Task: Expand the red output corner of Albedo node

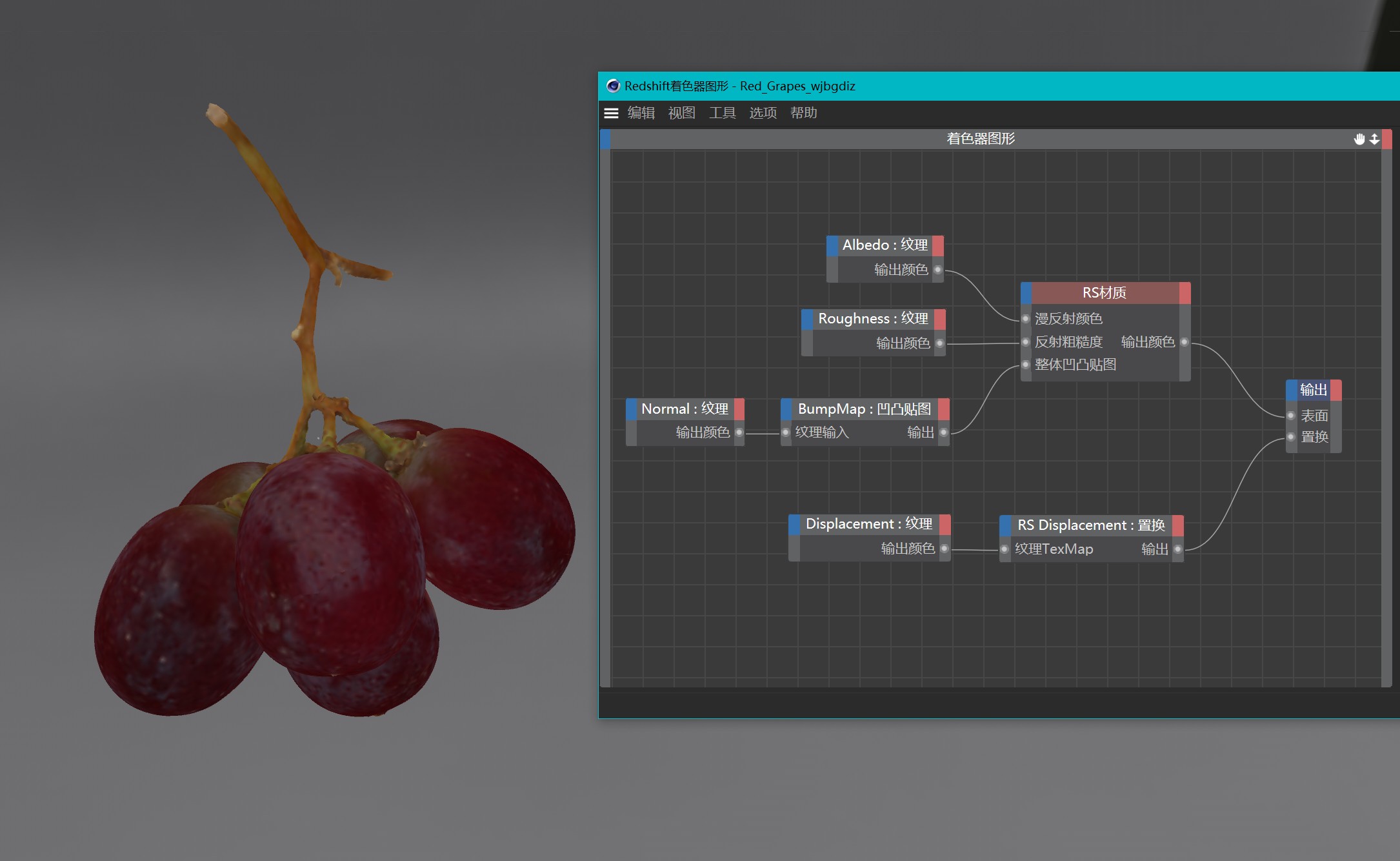Action: coord(938,245)
